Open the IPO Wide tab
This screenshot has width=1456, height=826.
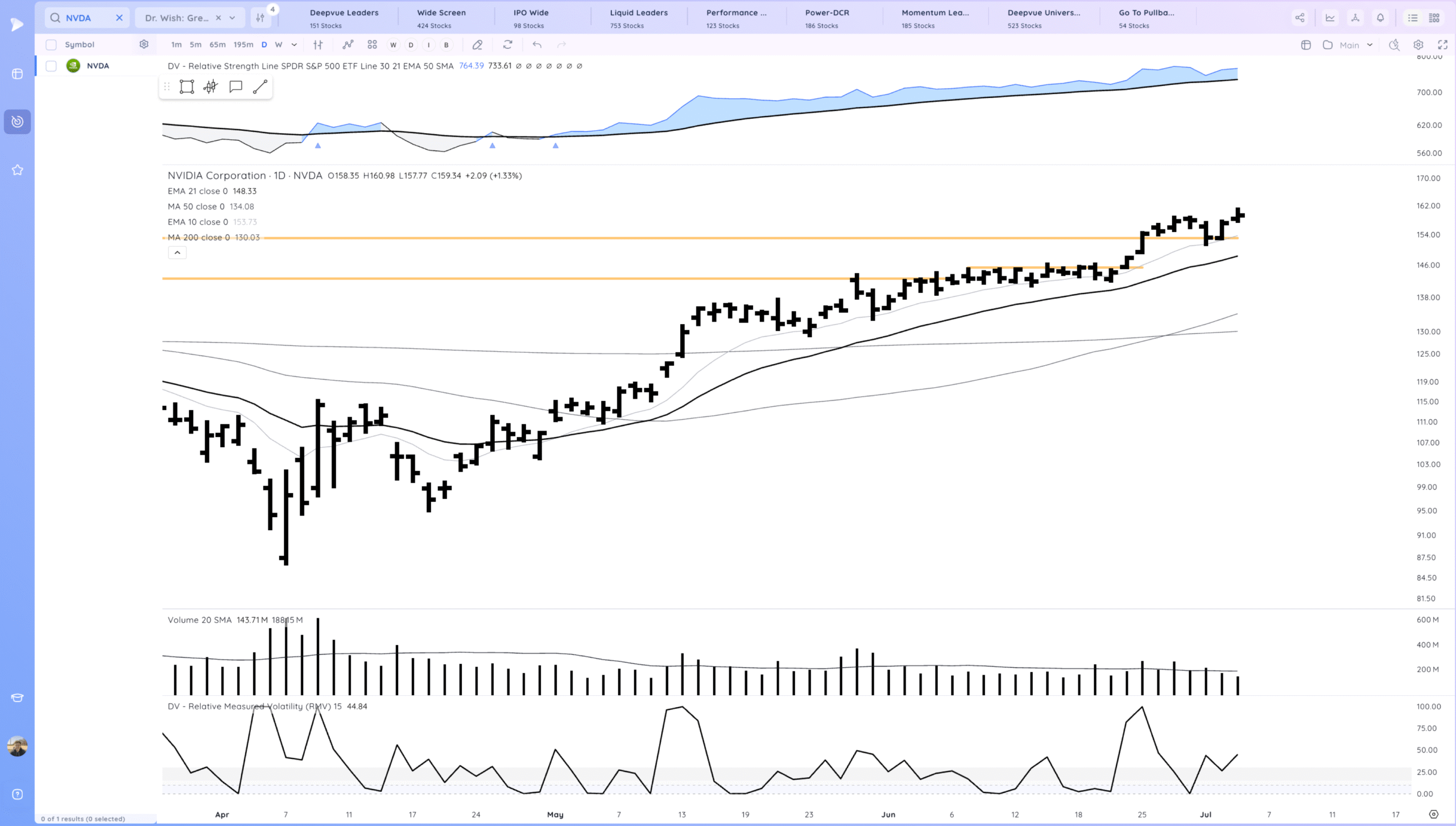pyautogui.click(x=531, y=18)
